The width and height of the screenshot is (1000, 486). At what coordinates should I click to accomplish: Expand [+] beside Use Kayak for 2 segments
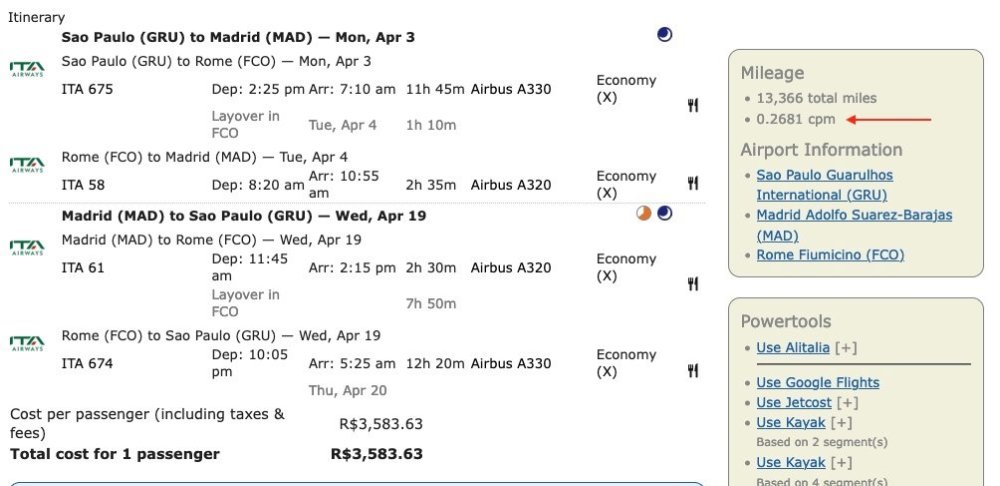pos(842,423)
